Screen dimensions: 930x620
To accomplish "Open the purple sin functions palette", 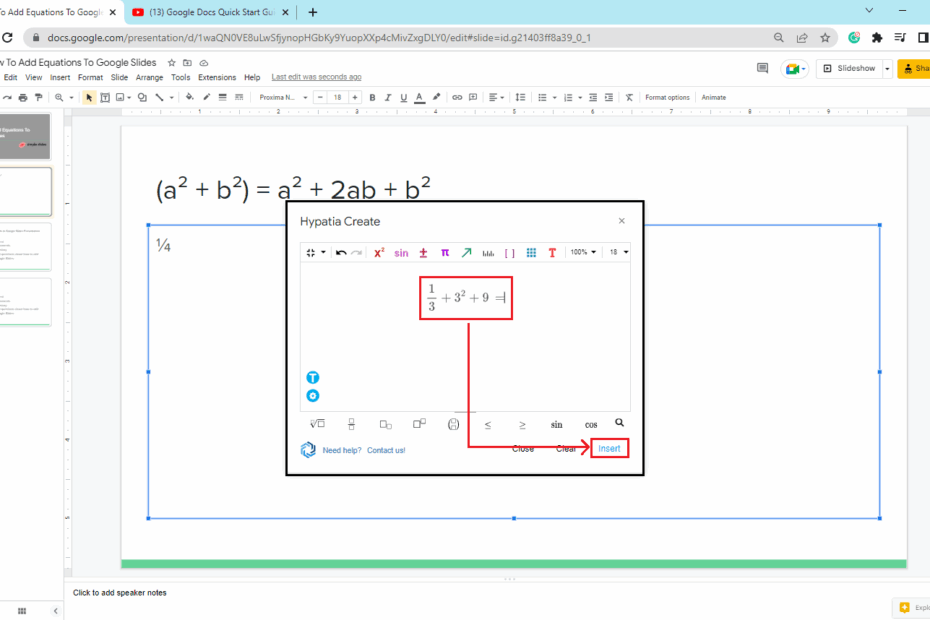I will point(401,253).
